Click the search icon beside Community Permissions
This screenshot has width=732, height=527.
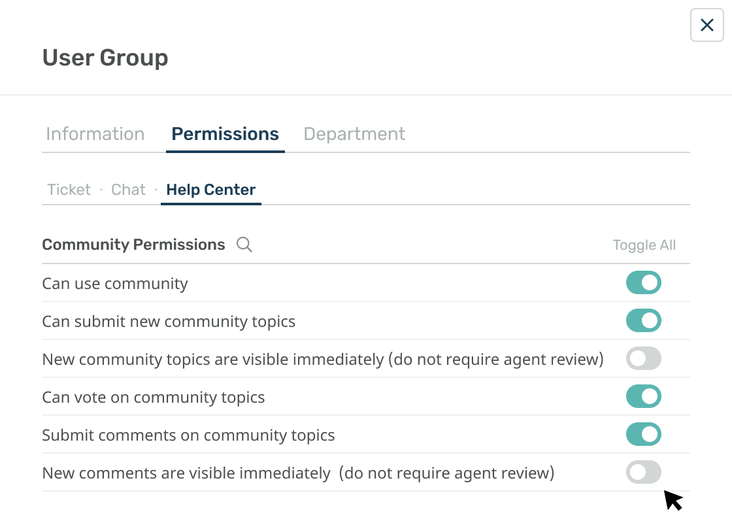(x=244, y=245)
